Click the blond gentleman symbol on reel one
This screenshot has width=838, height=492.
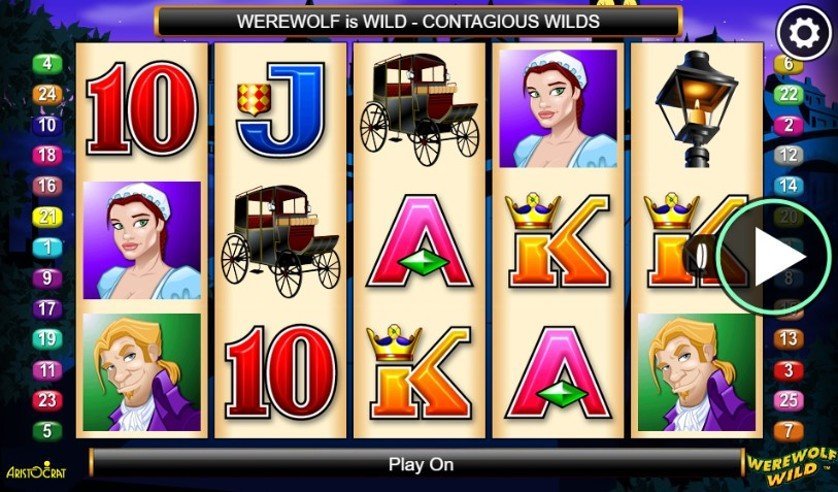(x=142, y=372)
